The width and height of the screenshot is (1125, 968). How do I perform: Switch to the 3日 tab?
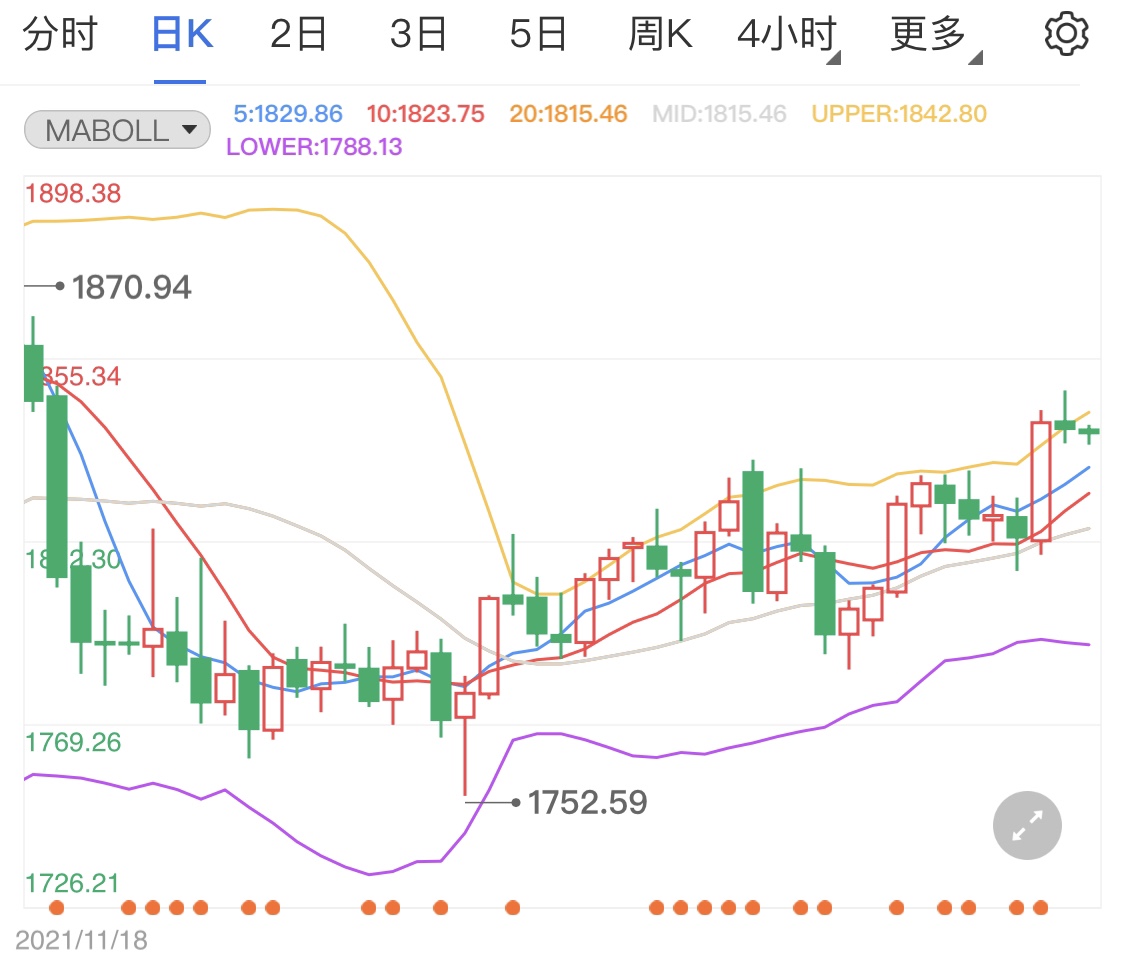tap(418, 34)
